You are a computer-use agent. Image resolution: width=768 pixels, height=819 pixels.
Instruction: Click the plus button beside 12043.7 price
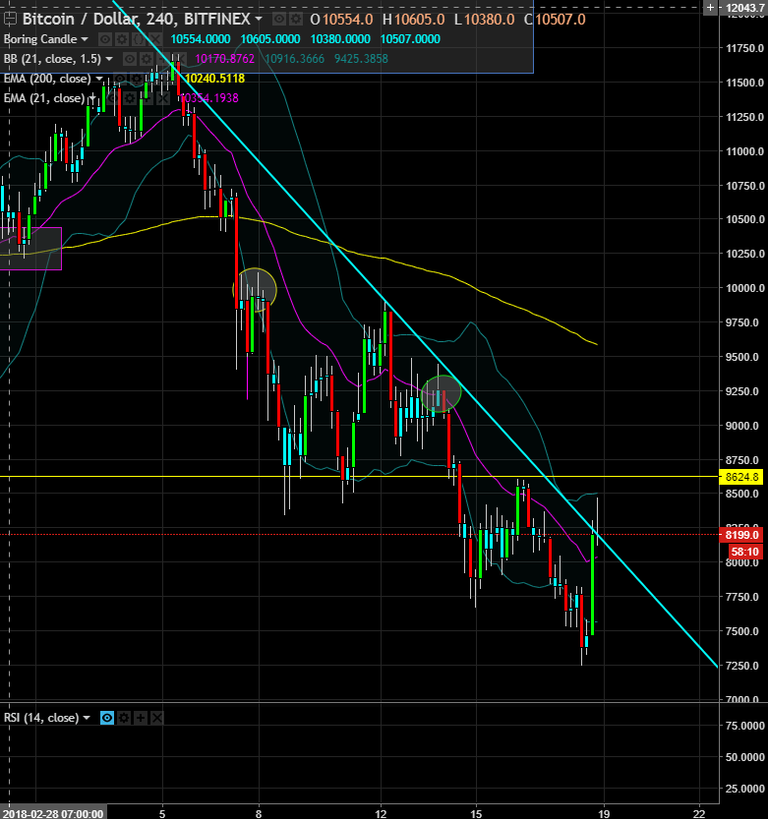(710, 7)
